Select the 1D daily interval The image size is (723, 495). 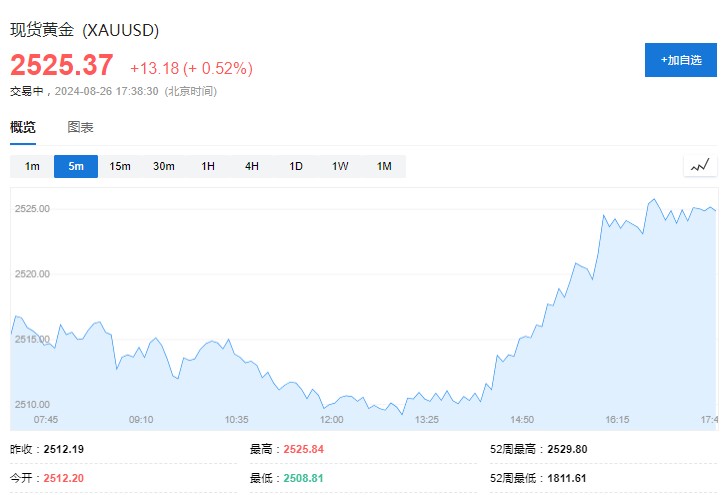coord(296,166)
